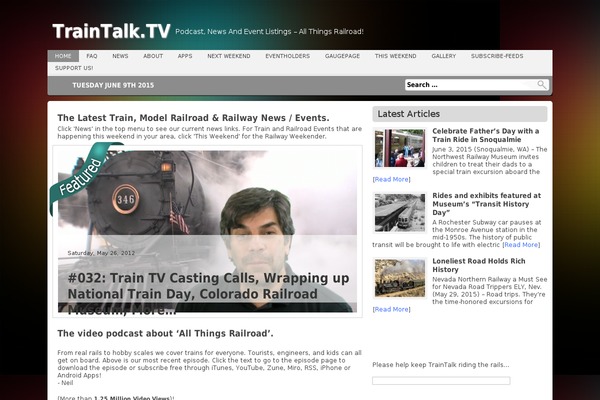Viewport: 600px width, 400px height.
Task: Open the Gallery page
Action: 444,56
